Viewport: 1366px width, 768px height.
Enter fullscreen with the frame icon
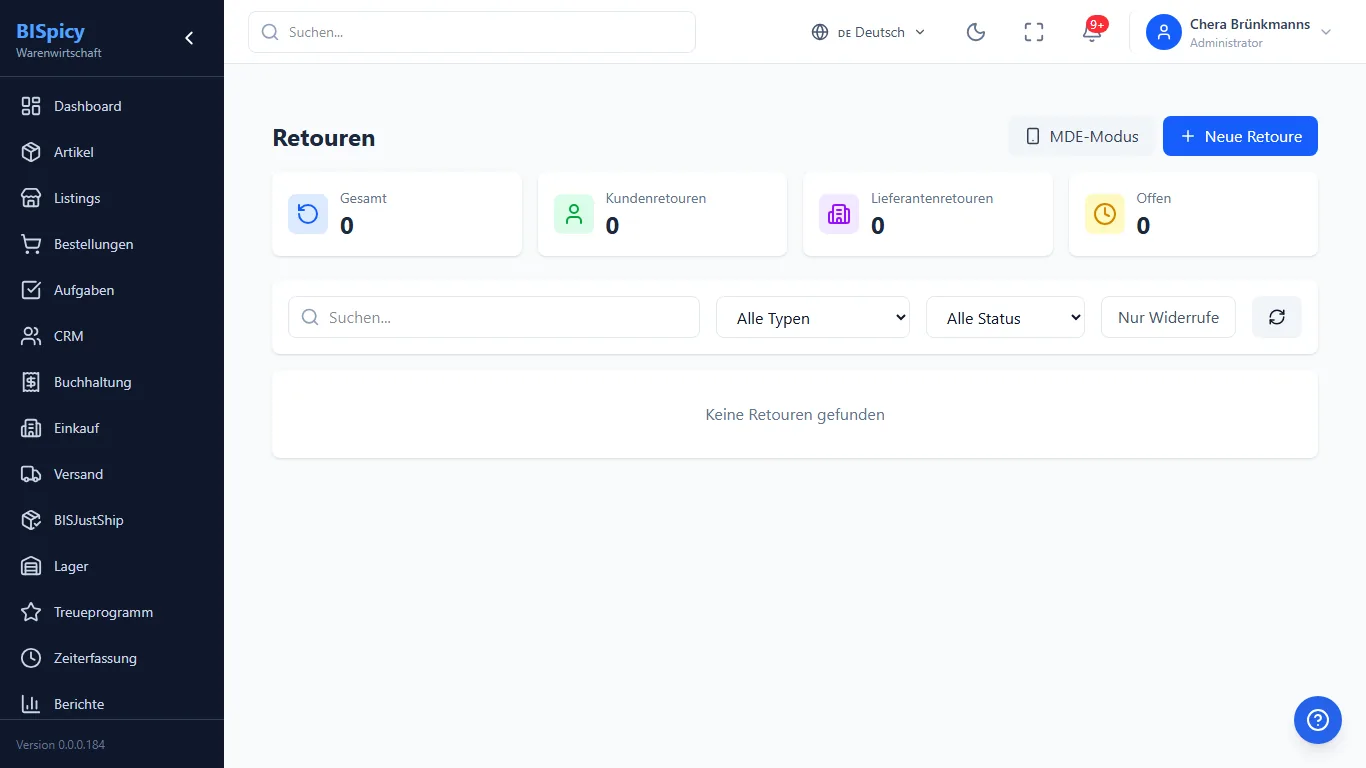[x=1034, y=32]
